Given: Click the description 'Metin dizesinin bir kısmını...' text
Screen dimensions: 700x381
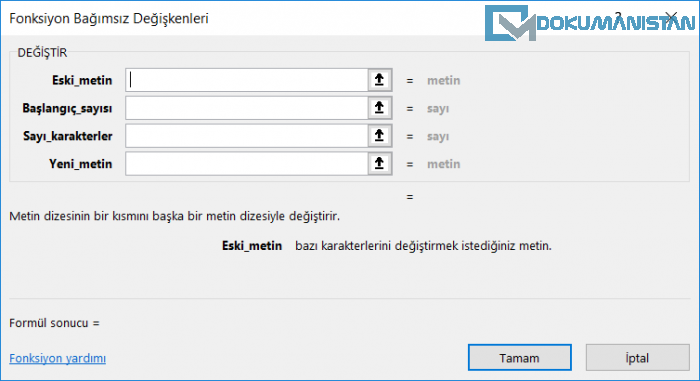Looking at the screenshot, I should tap(175, 216).
